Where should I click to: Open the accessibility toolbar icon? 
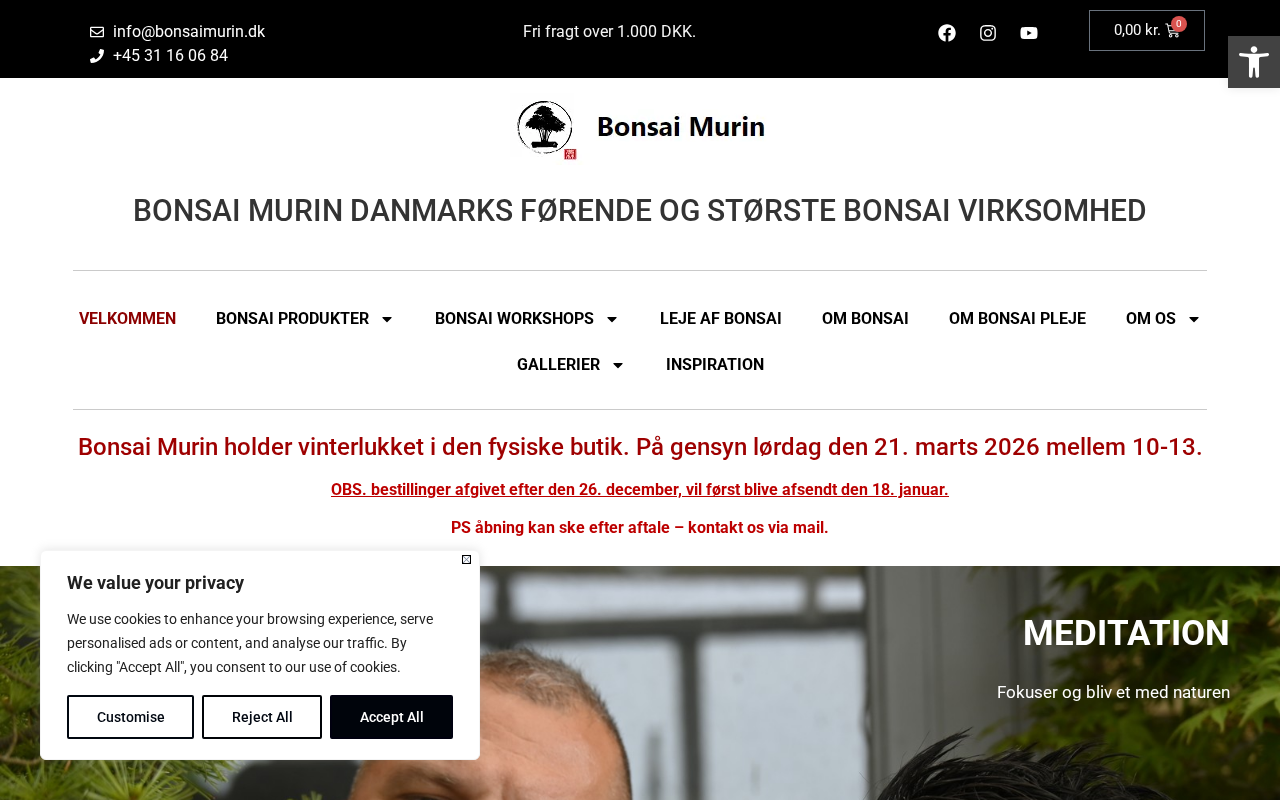click(1254, 62)
